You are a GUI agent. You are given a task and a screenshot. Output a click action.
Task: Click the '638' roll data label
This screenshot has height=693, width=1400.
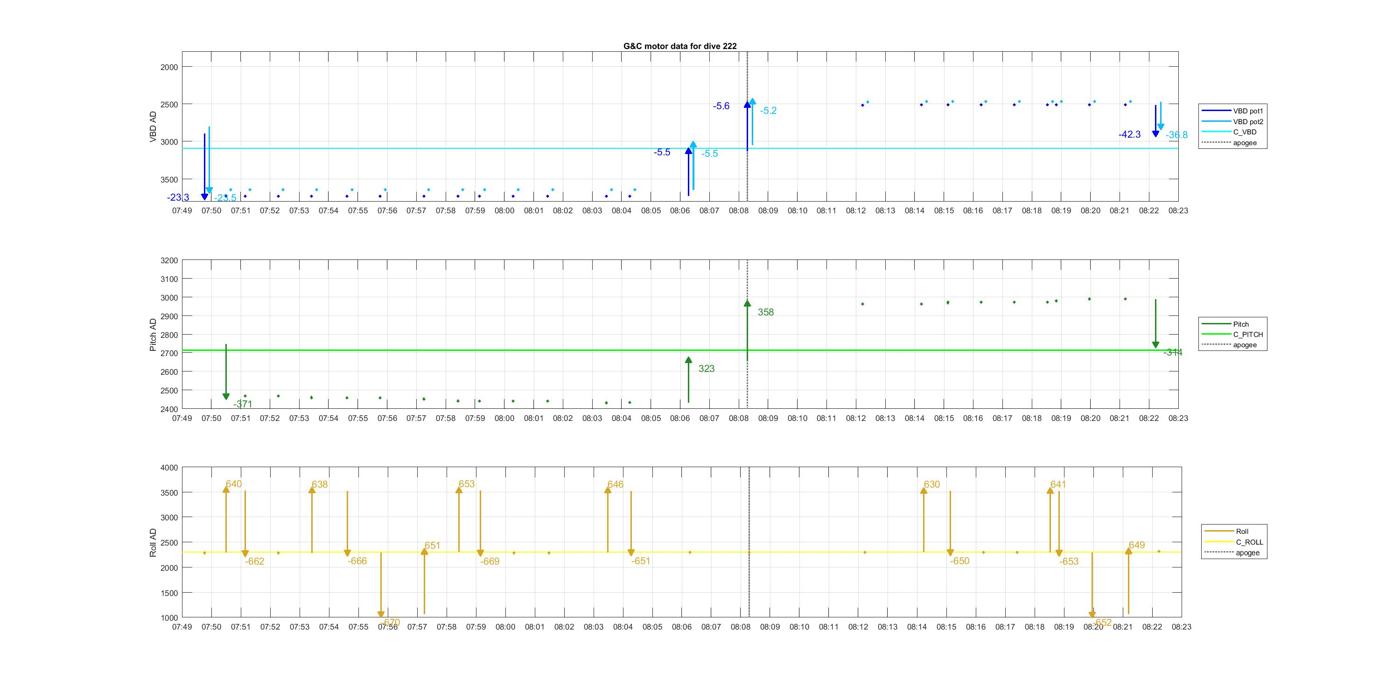click(319, 485)
